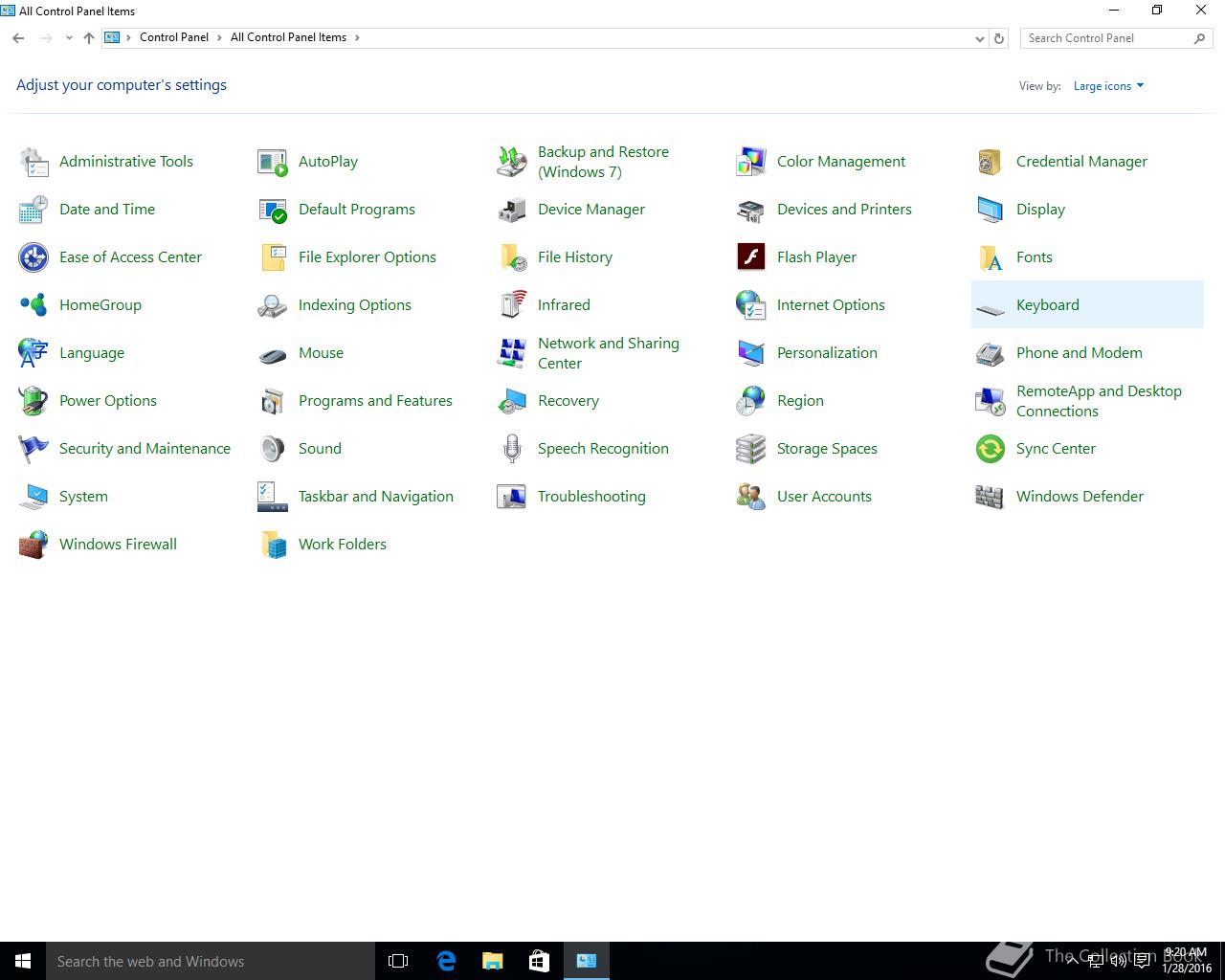Screen dimensions: 1225x980
Task: Refresh the Control Panel view
Action: [999, 38]
